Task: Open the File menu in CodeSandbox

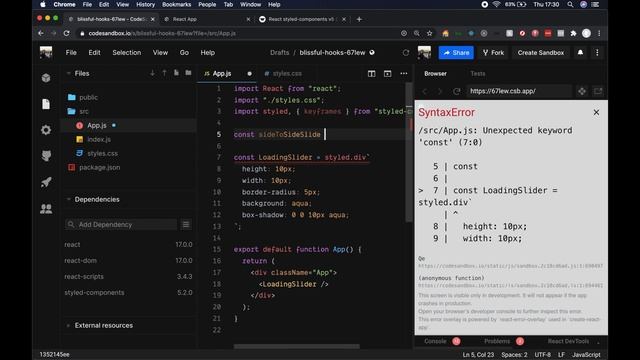Action: 71,53
